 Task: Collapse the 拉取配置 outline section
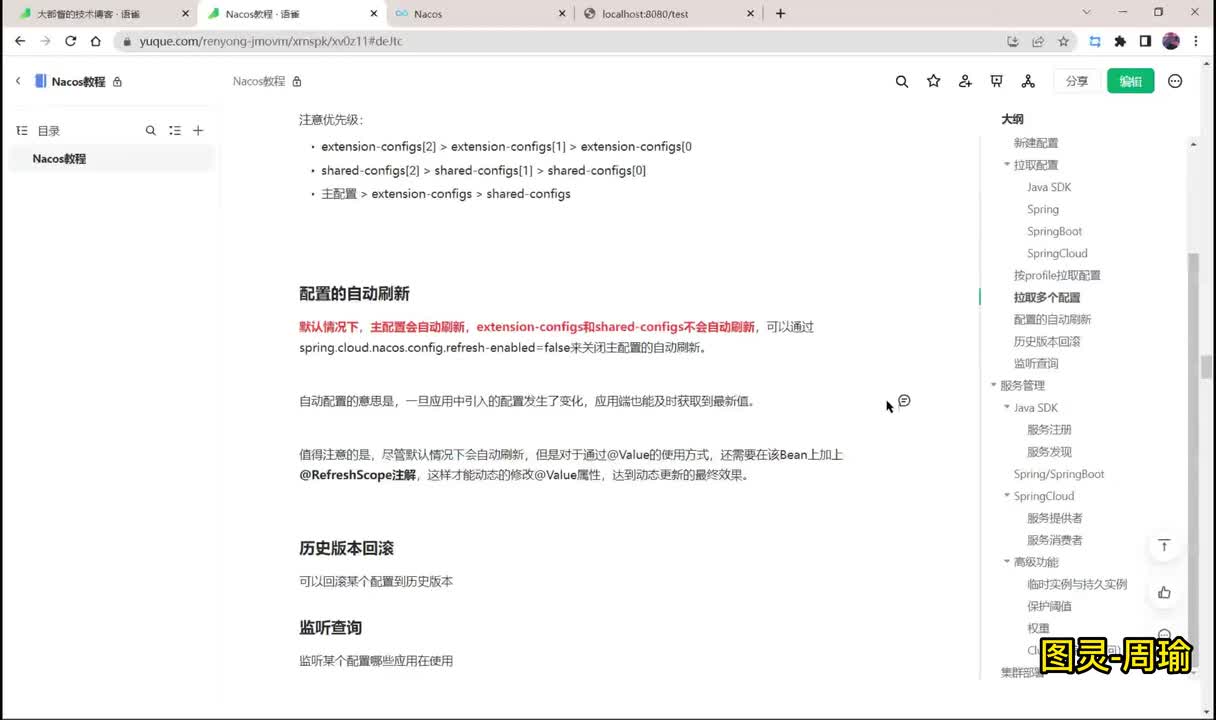[x=1007, y=164]
